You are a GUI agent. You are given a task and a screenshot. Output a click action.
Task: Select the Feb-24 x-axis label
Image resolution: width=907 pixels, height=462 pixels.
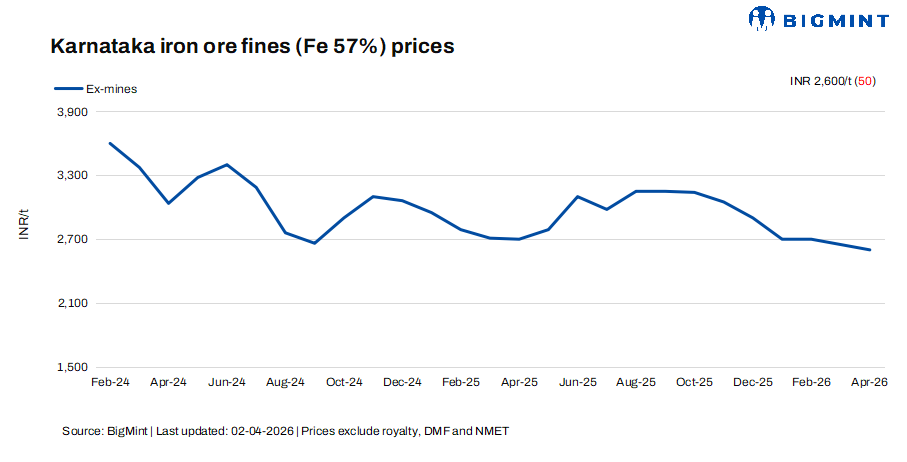[110, 382]
